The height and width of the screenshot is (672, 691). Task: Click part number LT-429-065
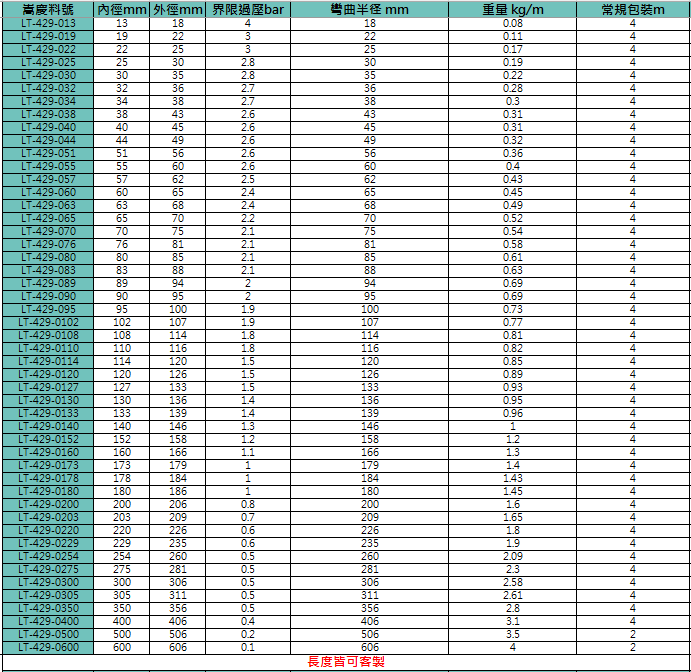(48, 218)
